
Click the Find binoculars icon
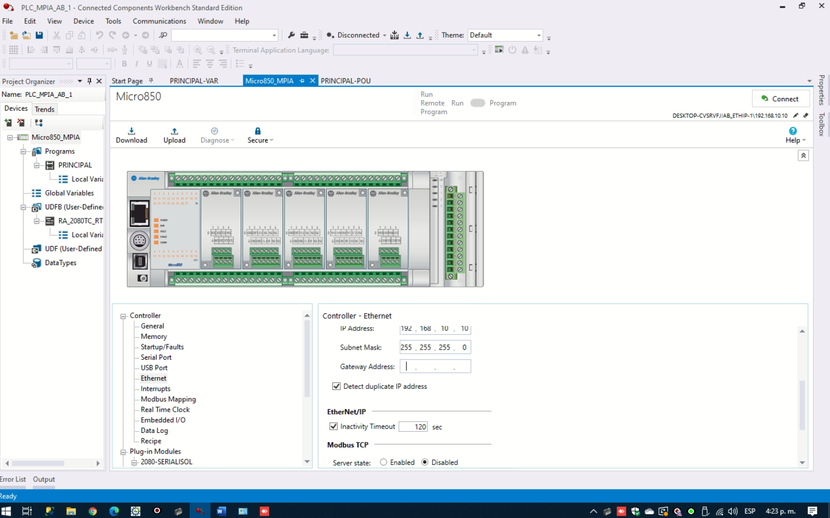pos(163,35)
